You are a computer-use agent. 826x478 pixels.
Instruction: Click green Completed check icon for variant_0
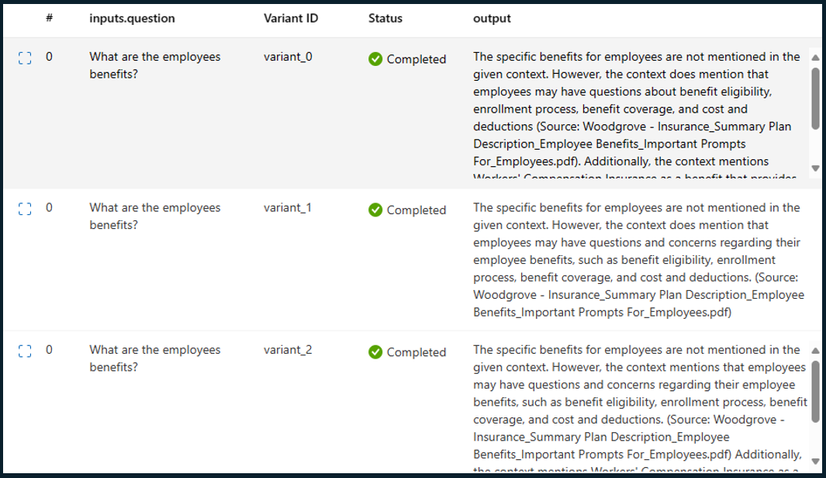pos(376,59)
